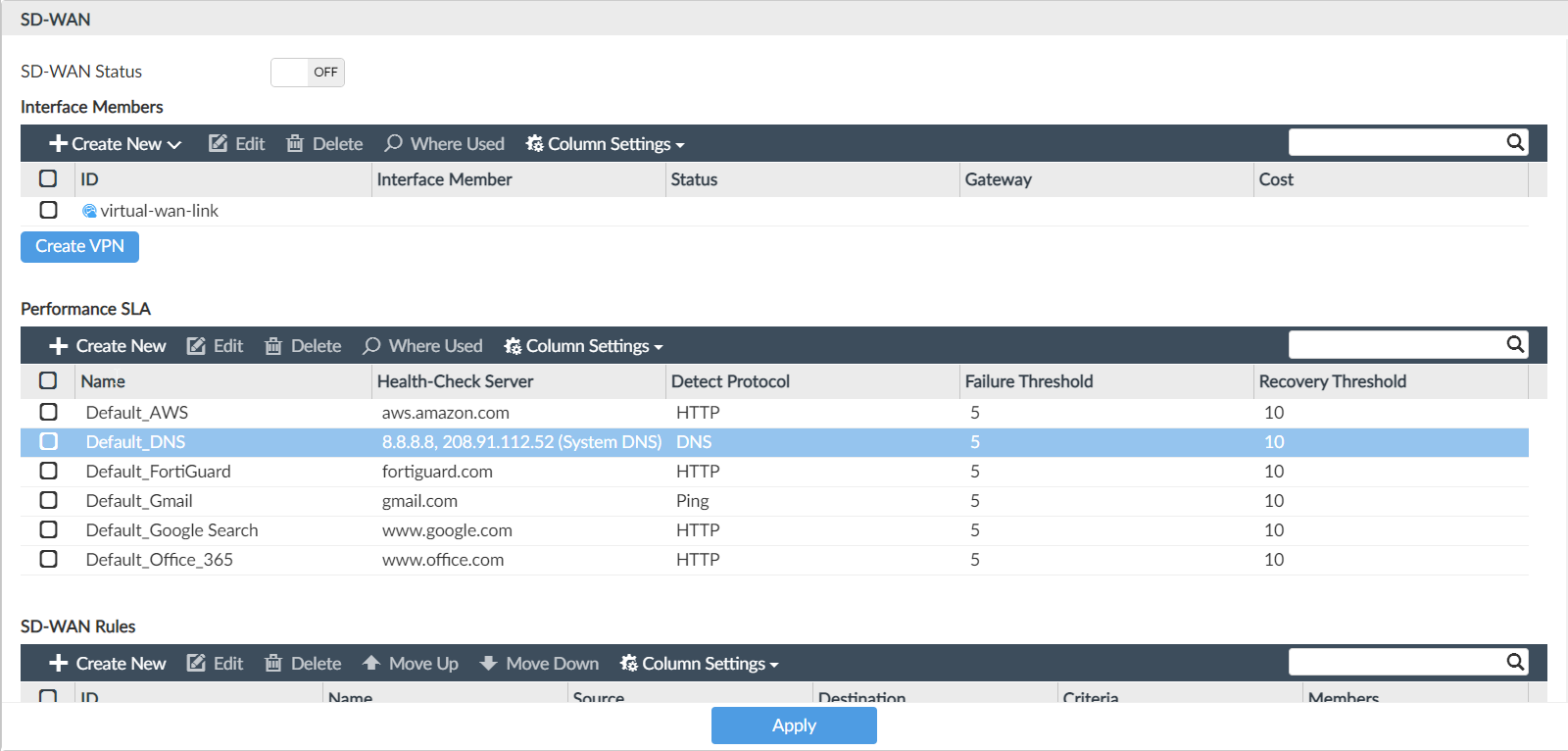Image resolution: width=1568 pixels, height=751 pixels.
Task: Click Delete trash icon in SD-WAN Rules toolbar
Action: pos(273,664)
